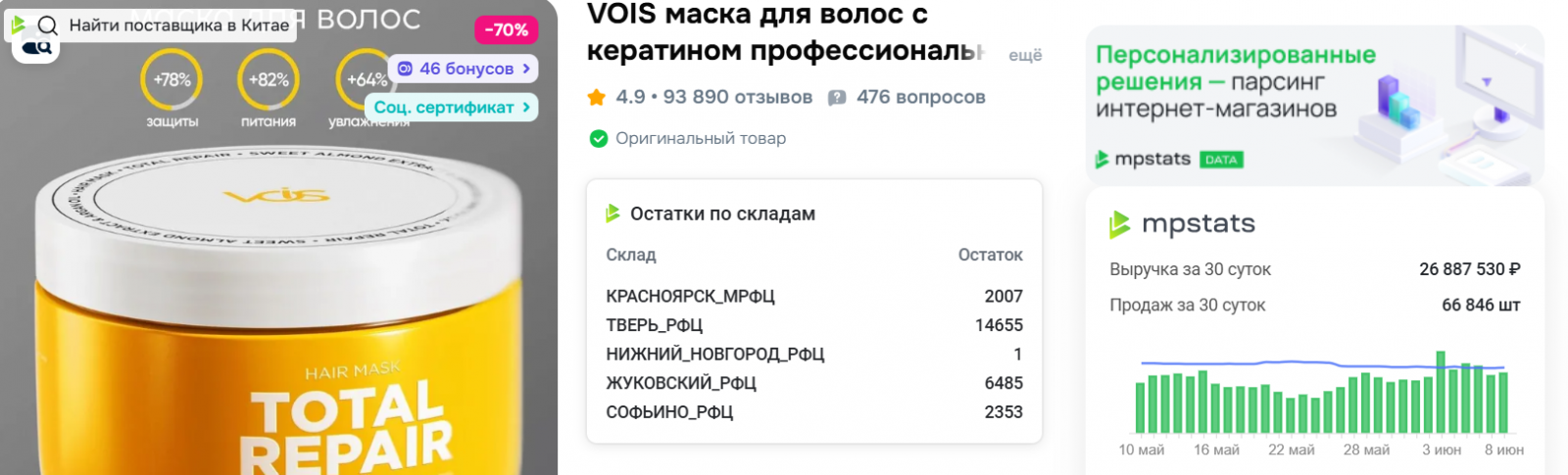The height and width of the screenshot is (475, 1568).
Task: Expand the 46 бонусов chevron arrow
Action: pyautogui.click(x=526, y=69)
